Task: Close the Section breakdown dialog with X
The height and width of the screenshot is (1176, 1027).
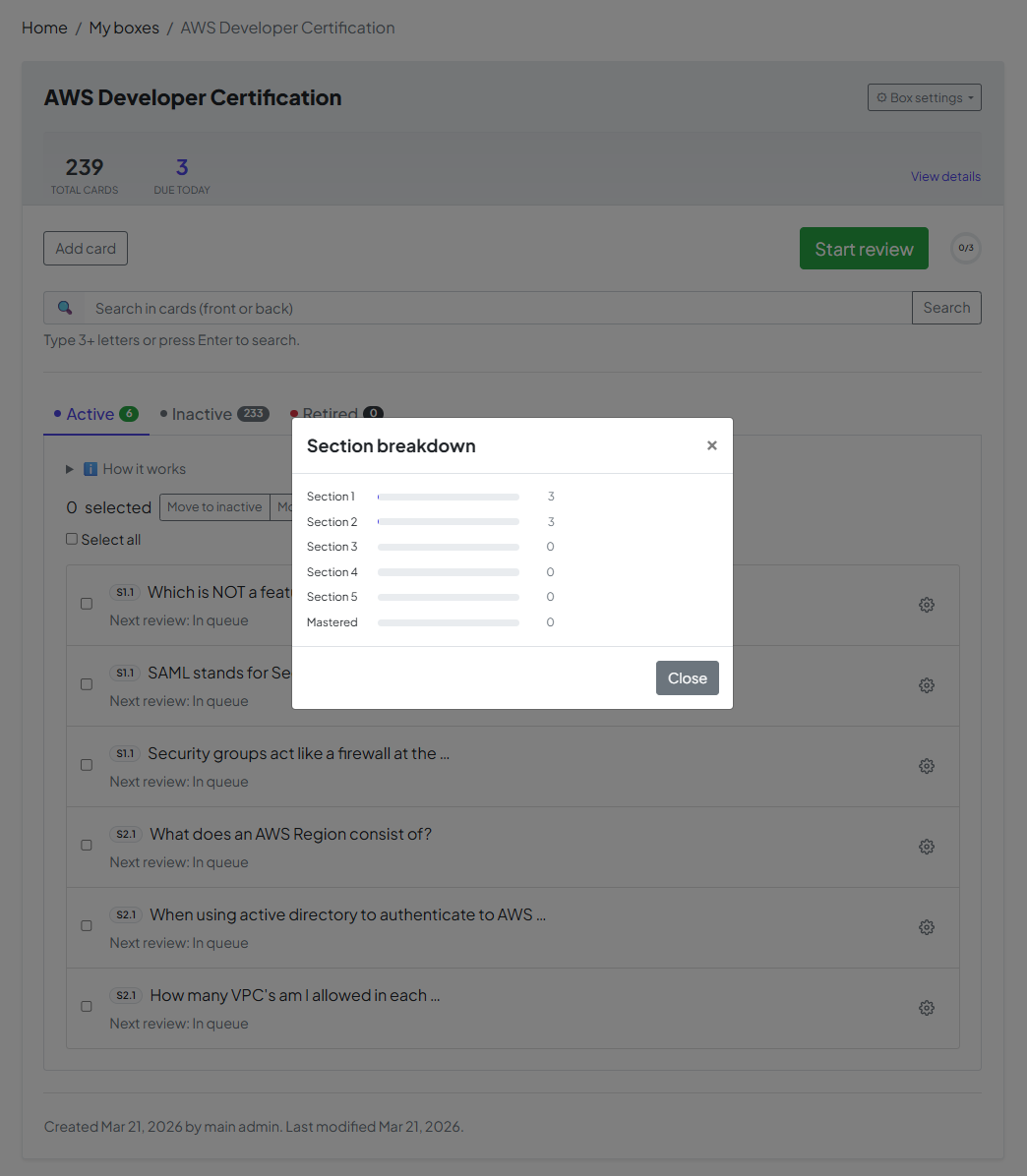Action: (x=711, y=445)
